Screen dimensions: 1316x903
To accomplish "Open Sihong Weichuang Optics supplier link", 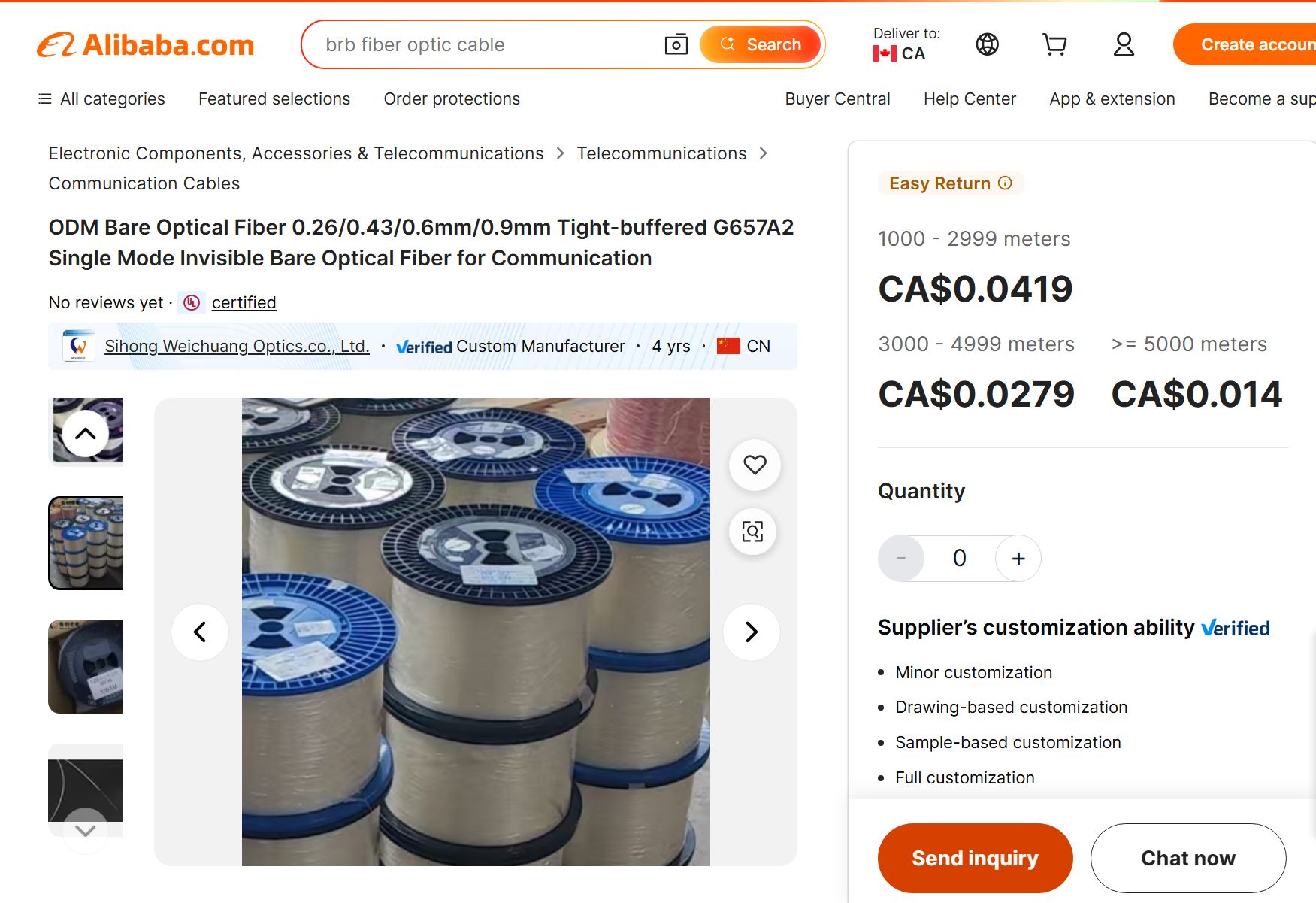I will (x=237, y=346).
